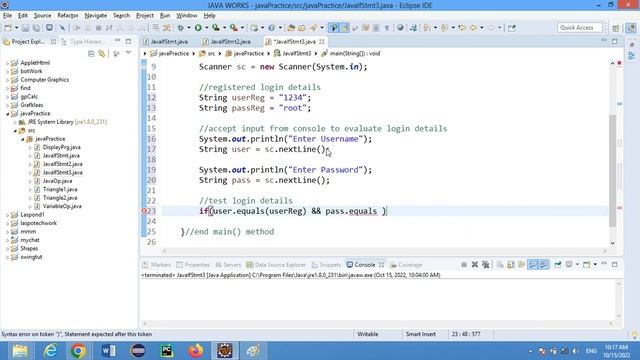This screenshot has width=640, height=360.
Task: Click the editor scroll down arrow
Action: tap(613, 243)
